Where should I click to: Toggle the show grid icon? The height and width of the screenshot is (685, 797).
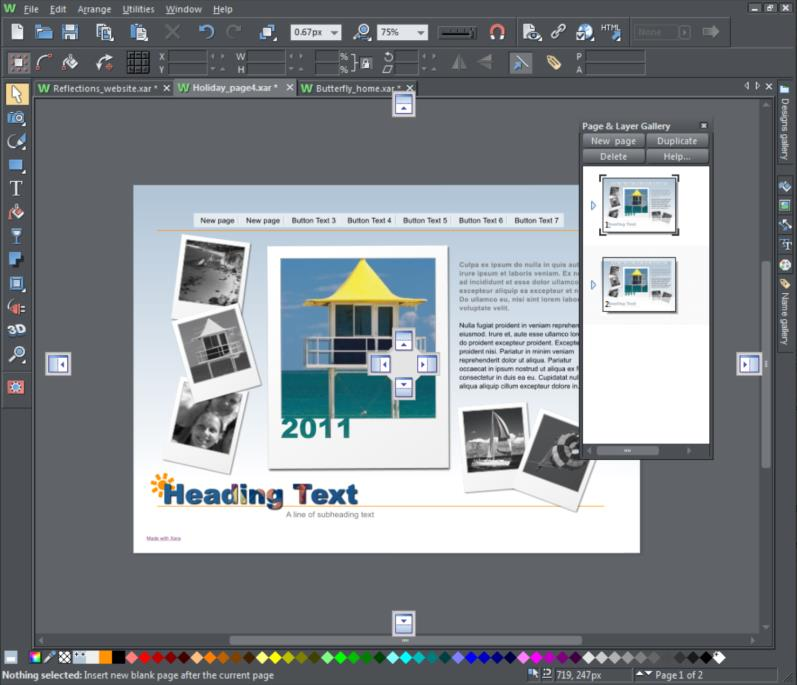pyautogui.click(x=138, y=63)
